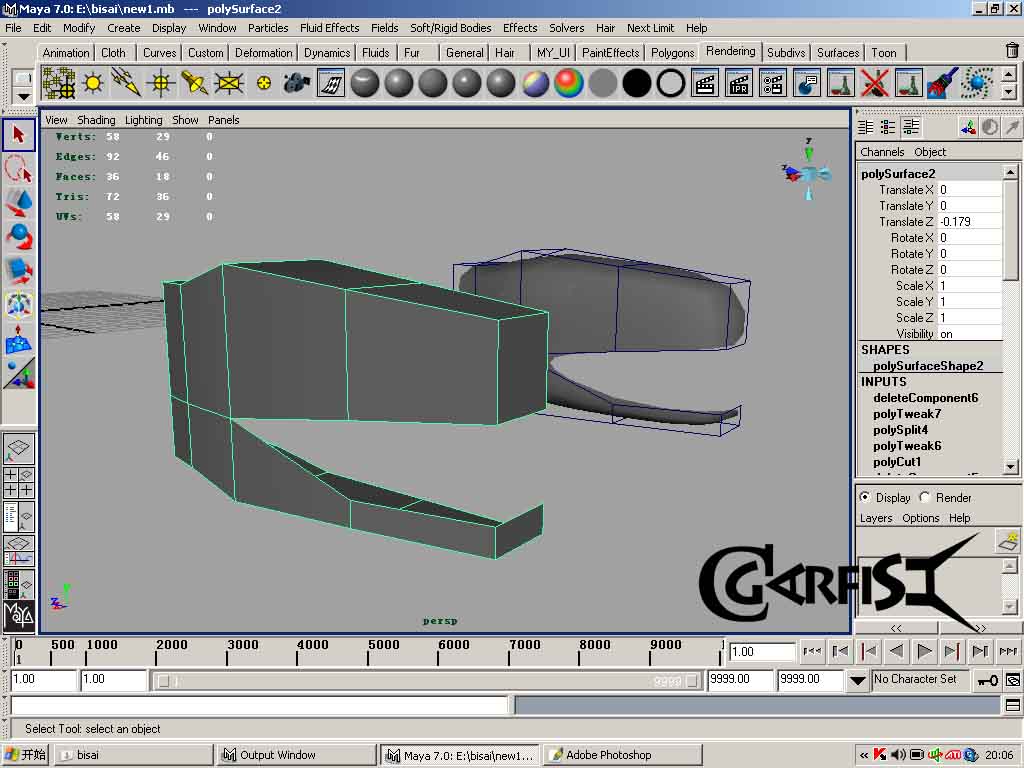
Task: Toggle channel box manipulator icon
Action: [x=968, y=127]
